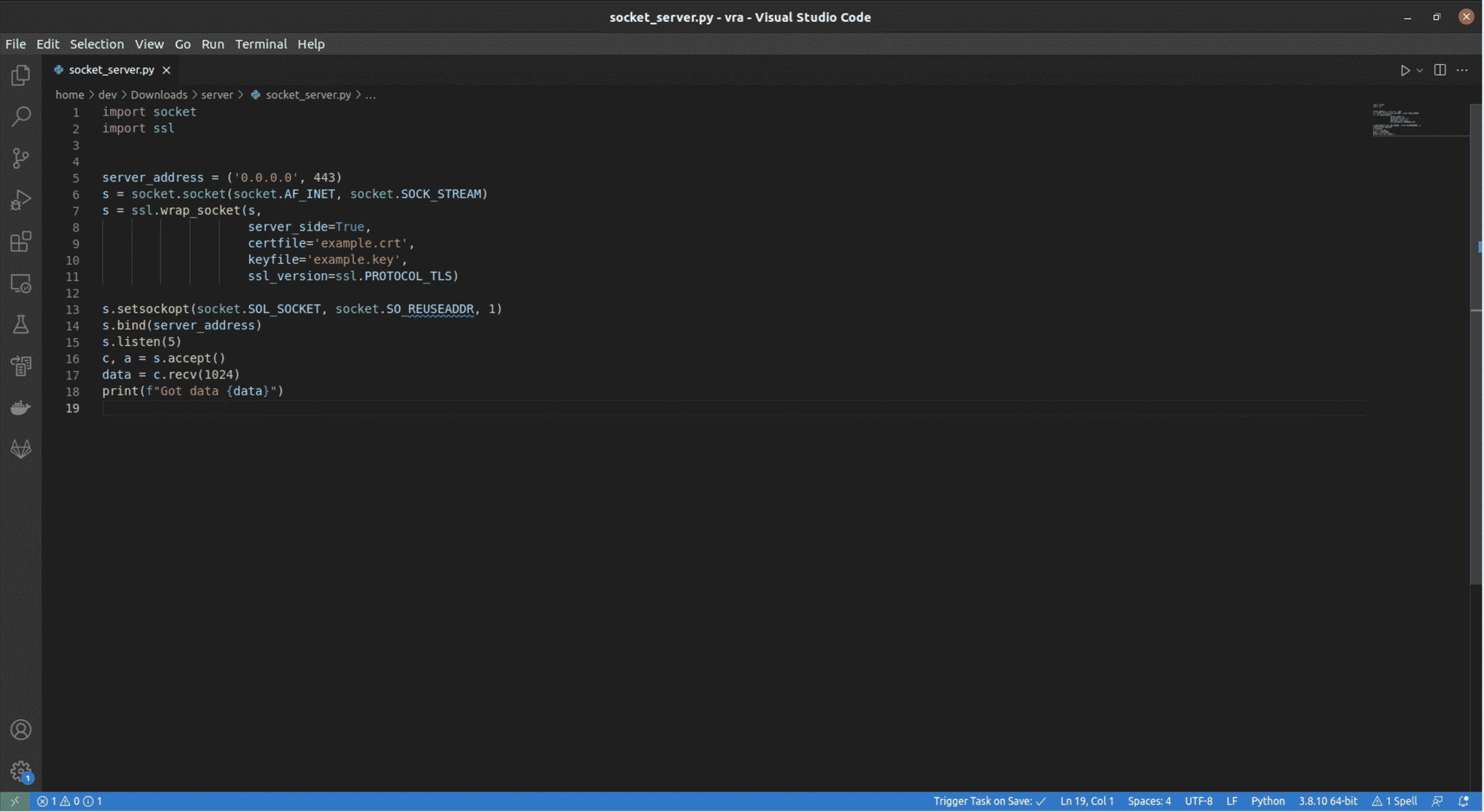Toggle split editor layout button

coord(1440,69)
